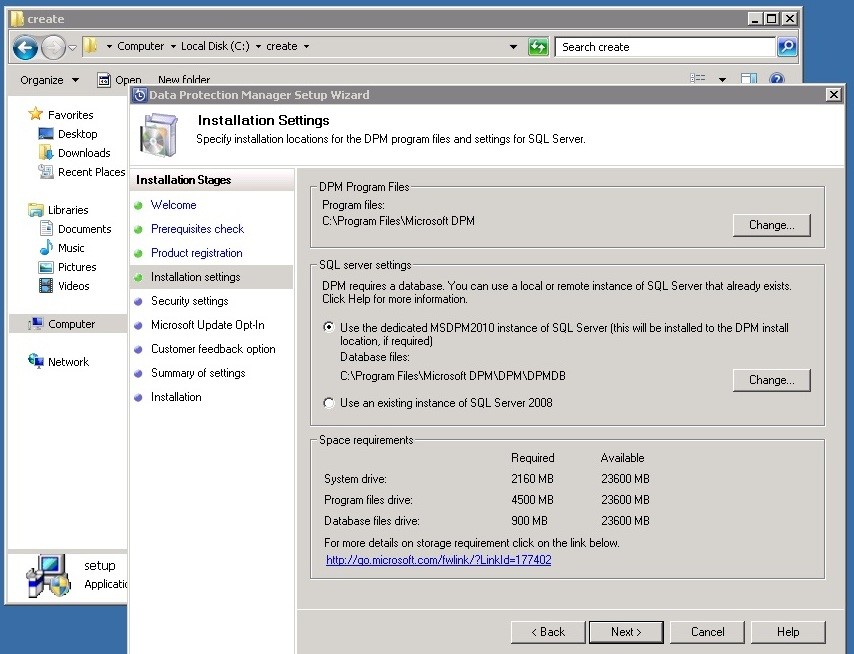Click Next to continue setup
Screen dimensions: 854x654
click(x=626, y=632)
